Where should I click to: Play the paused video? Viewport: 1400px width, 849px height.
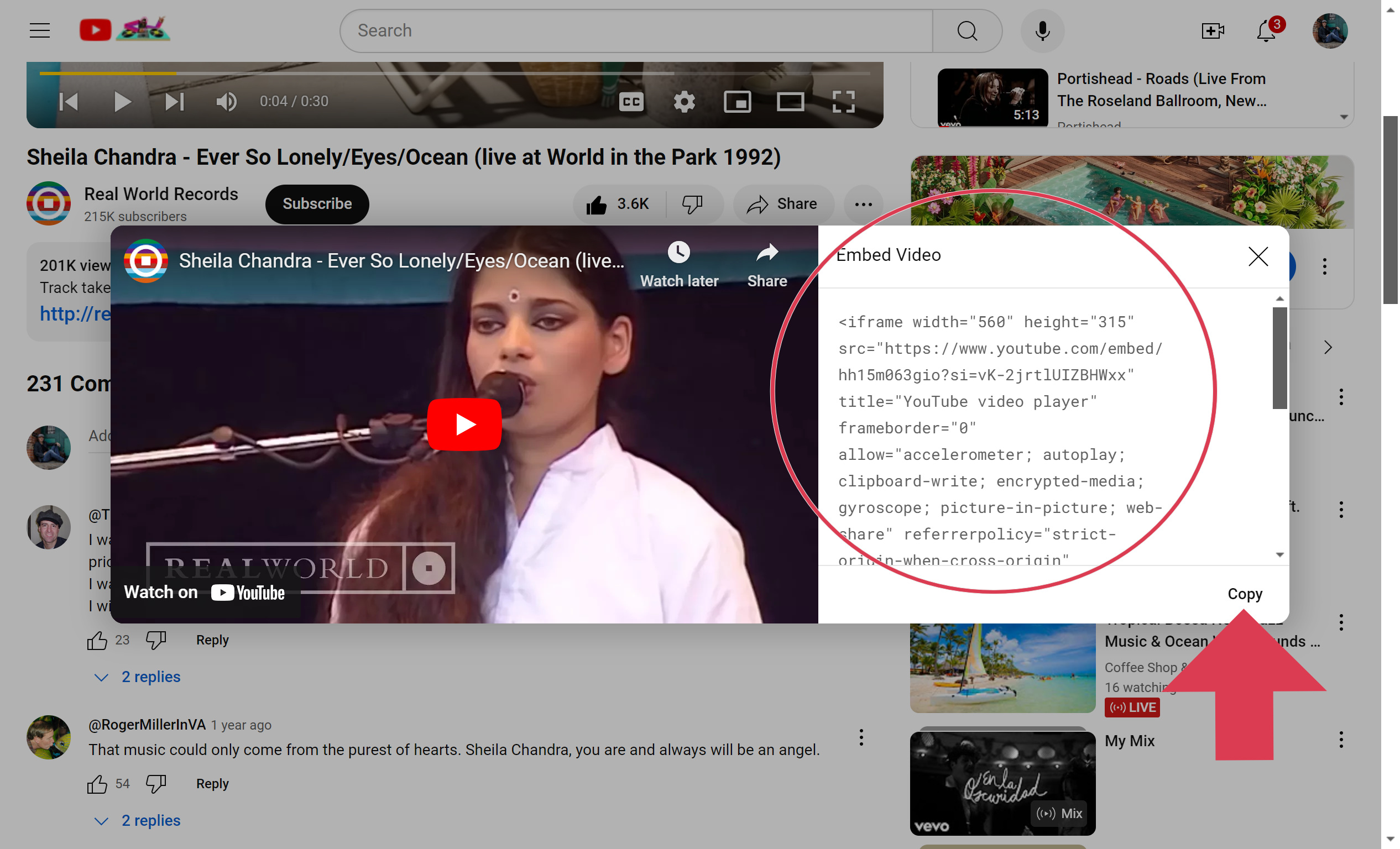coord(122,102)
